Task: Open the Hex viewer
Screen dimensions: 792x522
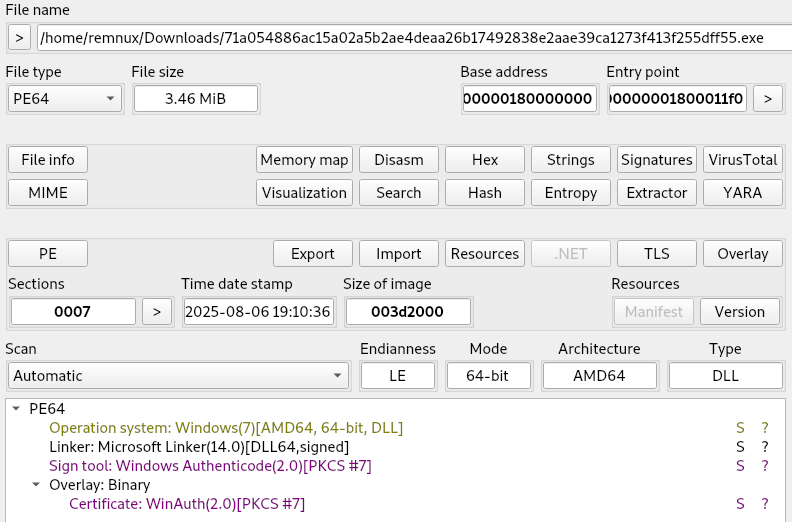Action: 485,160
